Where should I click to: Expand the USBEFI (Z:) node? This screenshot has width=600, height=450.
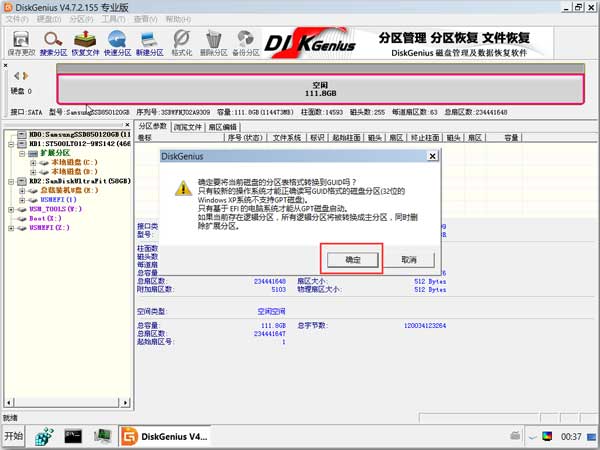pos(11,228)
